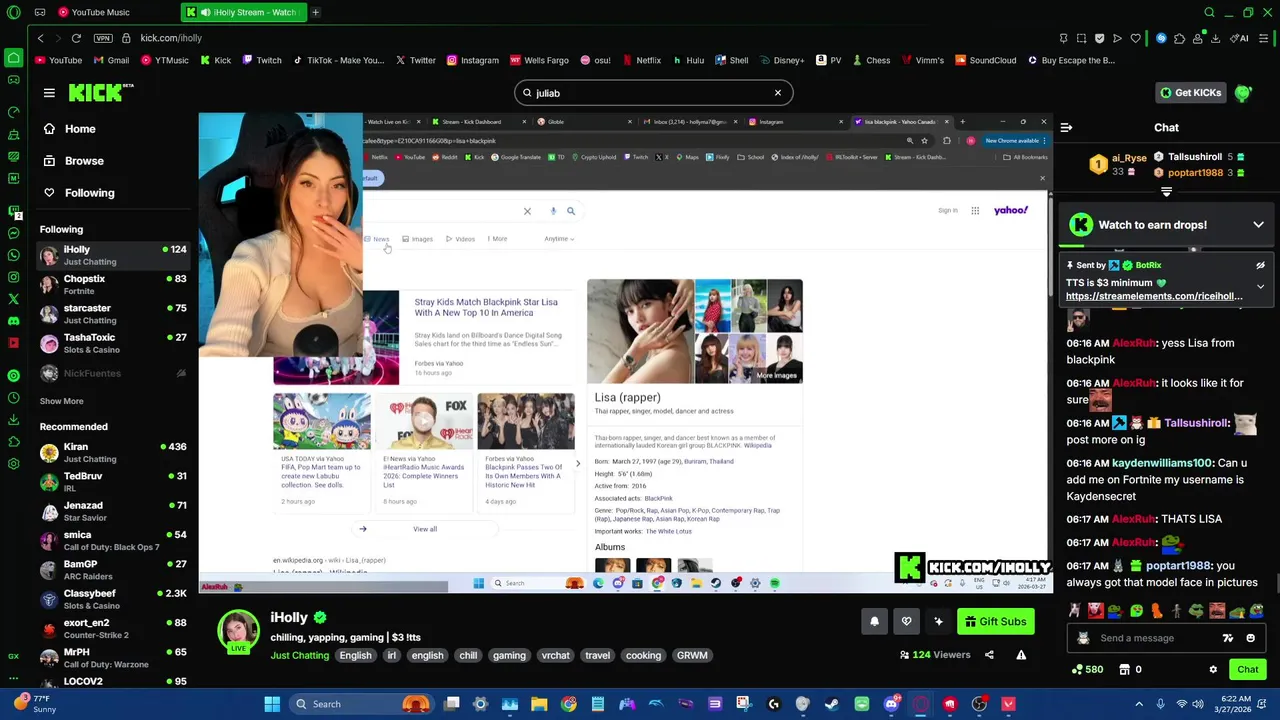The height and width of the screenshot is (720, 1280).
Task: Open the chat shop icon
Action: click(x=1124, y=670)
